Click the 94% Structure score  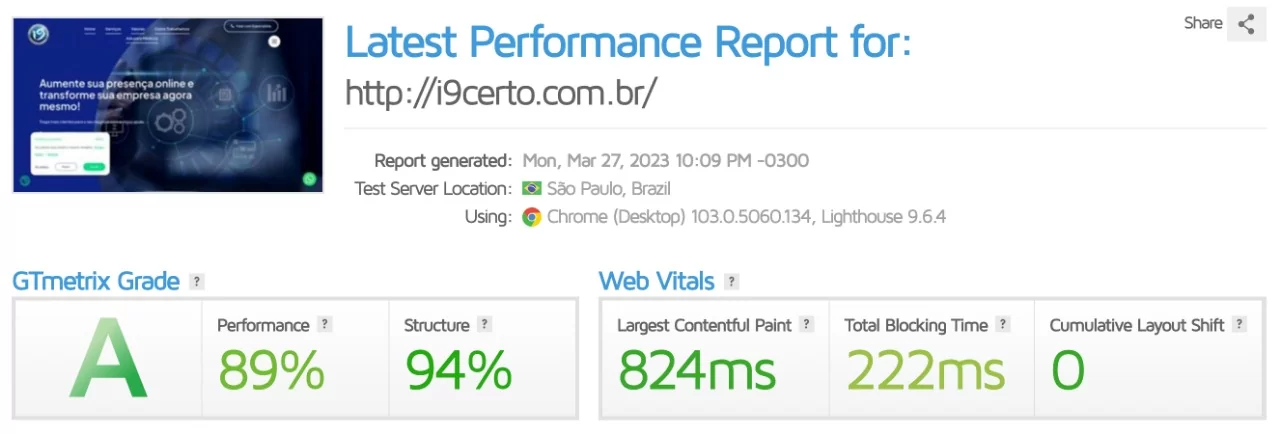pos(458,371)
